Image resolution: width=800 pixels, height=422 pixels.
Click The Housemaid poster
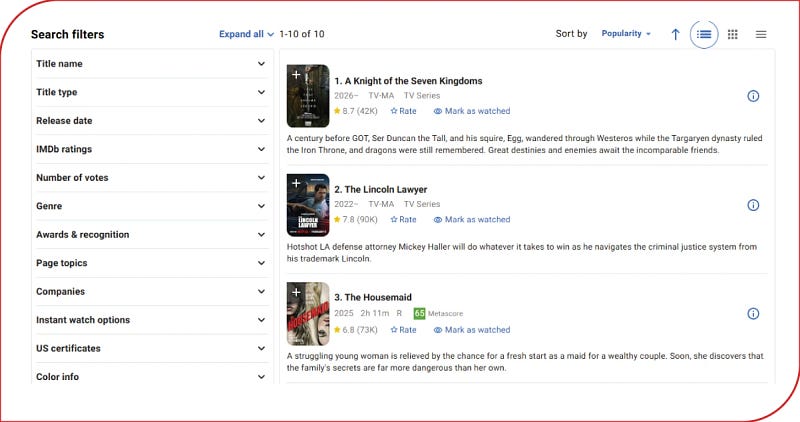point(308,314)
